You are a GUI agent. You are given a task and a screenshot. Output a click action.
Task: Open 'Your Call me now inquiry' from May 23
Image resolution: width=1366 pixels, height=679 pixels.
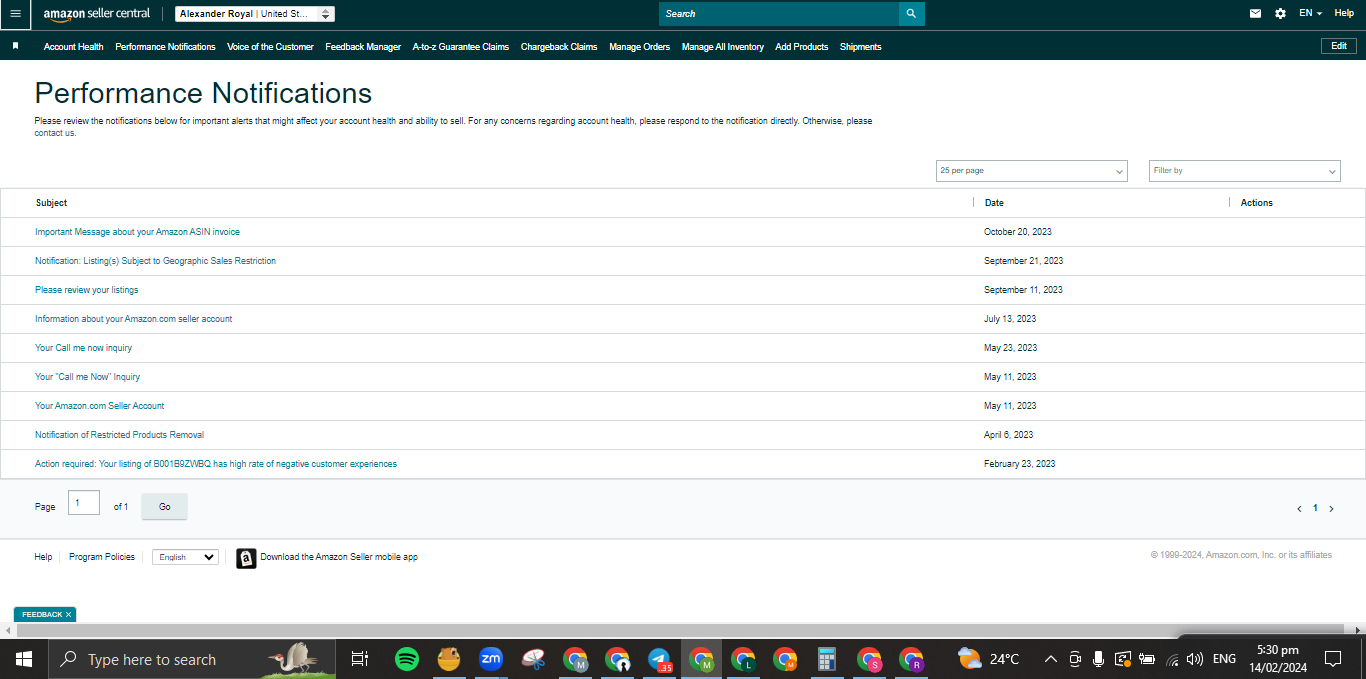coord(83,348)
